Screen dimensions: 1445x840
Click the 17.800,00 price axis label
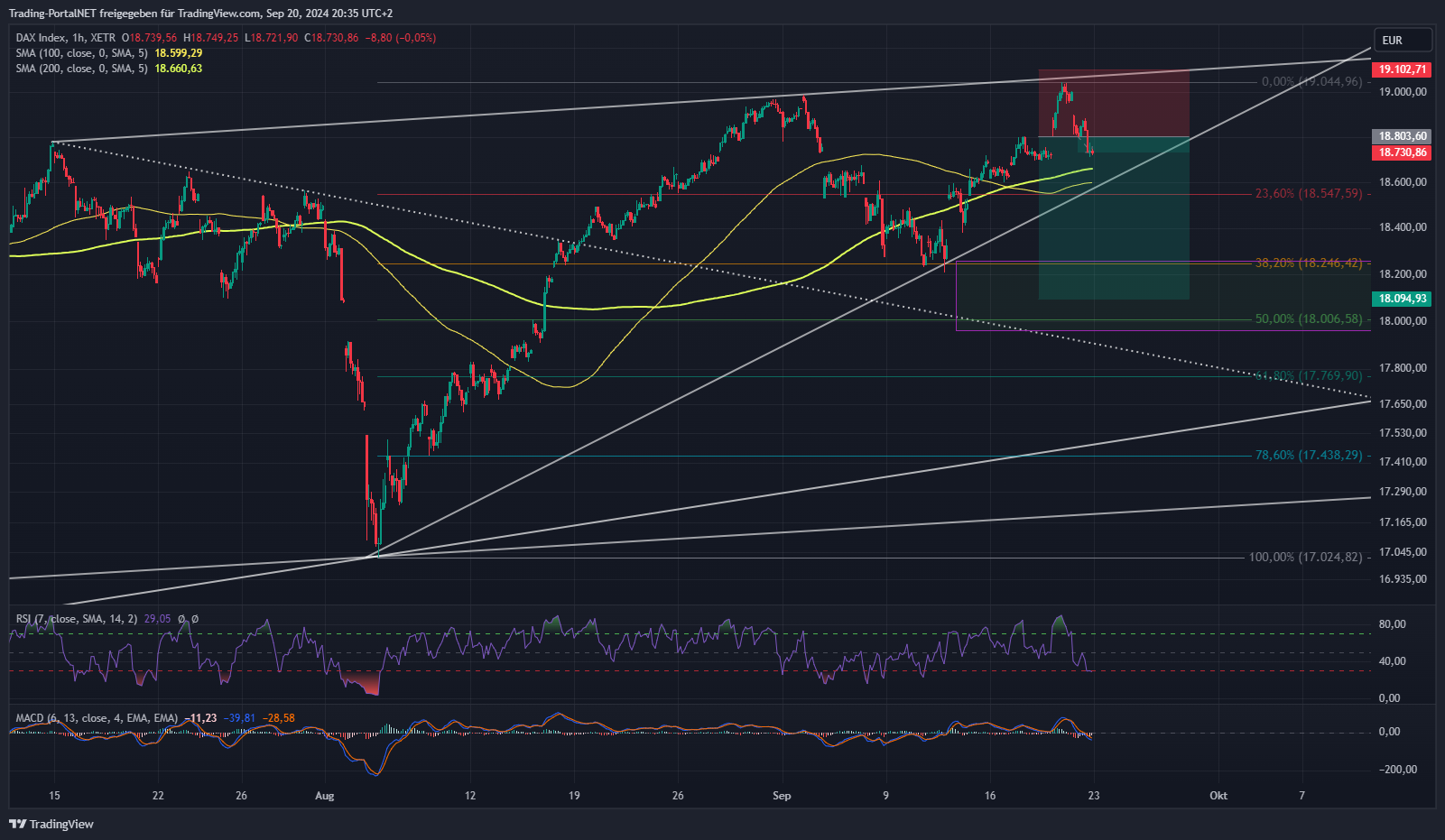click(1403, 368)
